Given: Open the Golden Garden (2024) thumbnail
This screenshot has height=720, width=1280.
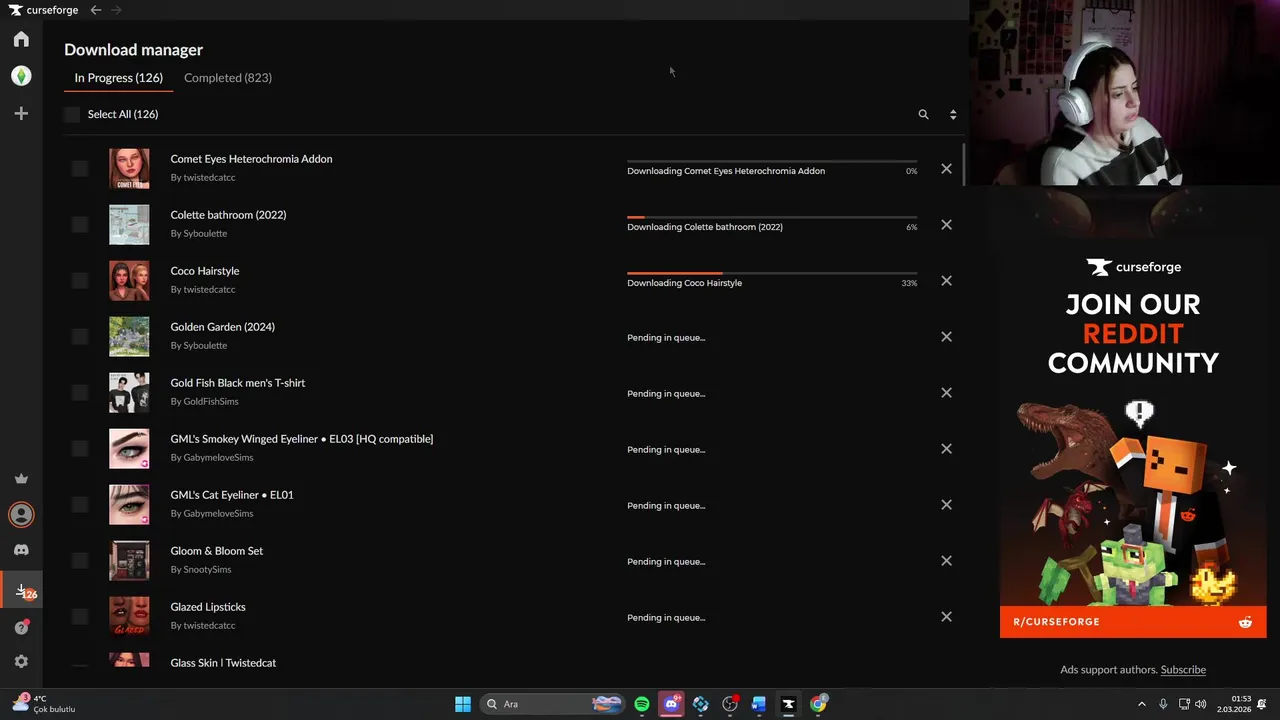Looking at the screenshot, I should 129,337.
